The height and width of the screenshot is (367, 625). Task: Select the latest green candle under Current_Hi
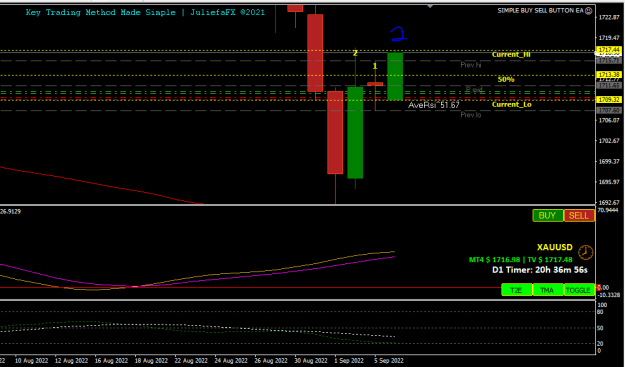(x=395, y=76)
